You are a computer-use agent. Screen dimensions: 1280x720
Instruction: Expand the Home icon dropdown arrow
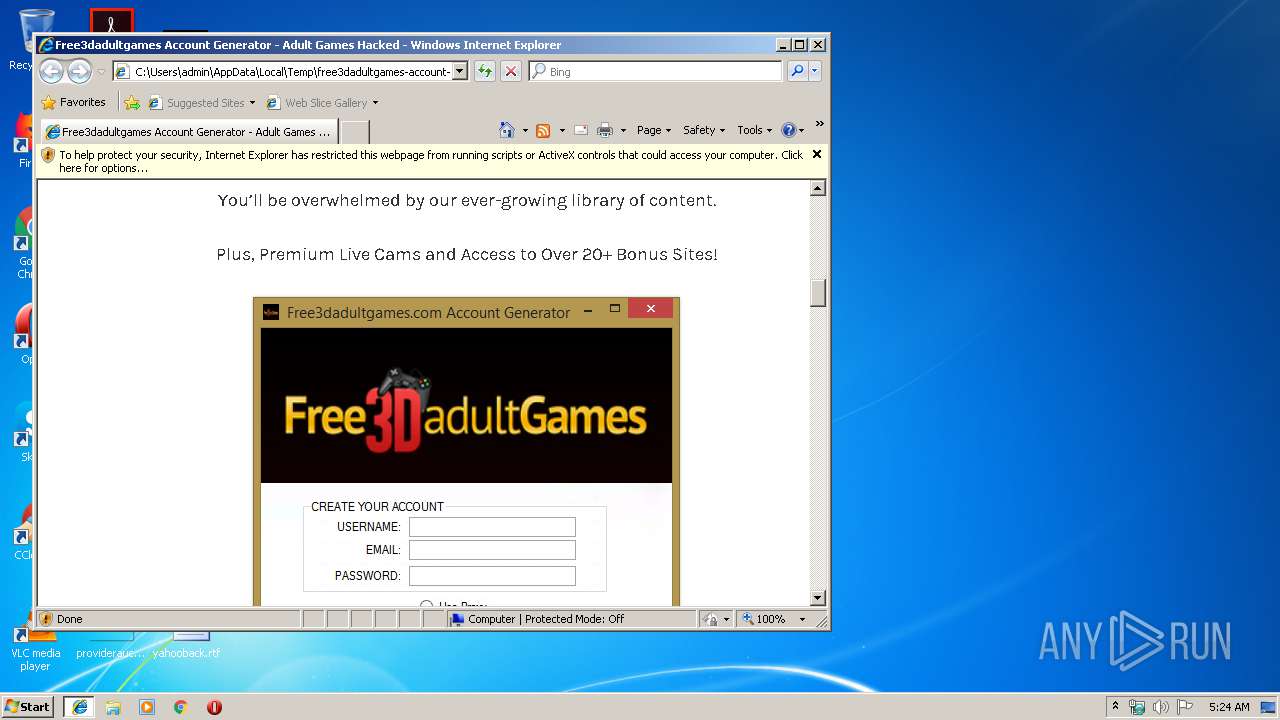[x=525, y=130]
